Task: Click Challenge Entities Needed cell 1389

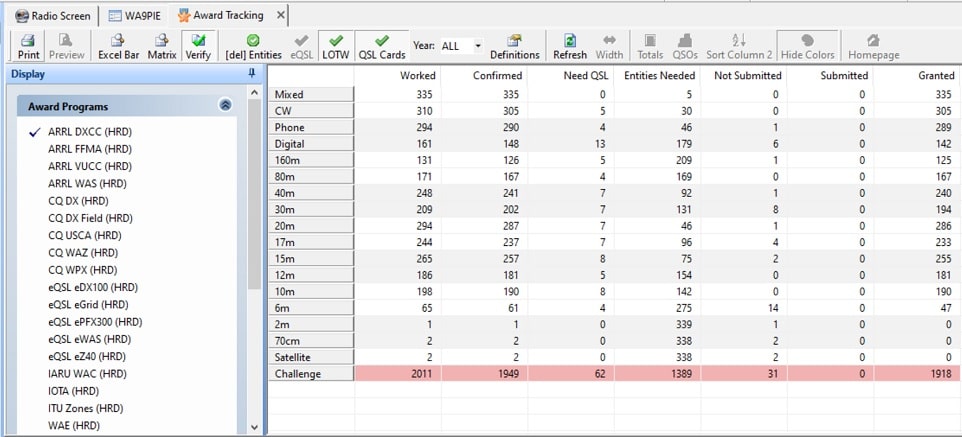Action: (x=657, y=373)
